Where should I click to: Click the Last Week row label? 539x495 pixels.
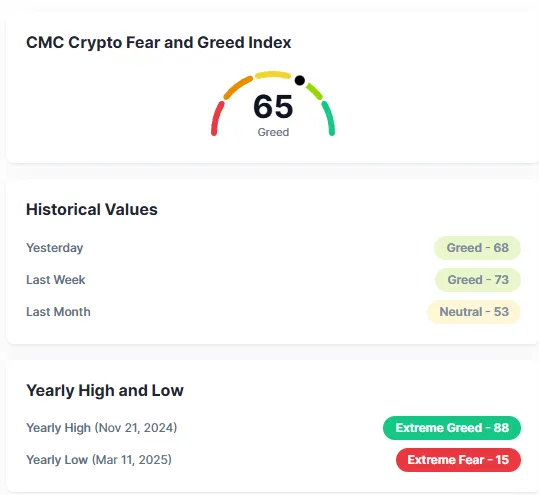click(x=56, y=280)
